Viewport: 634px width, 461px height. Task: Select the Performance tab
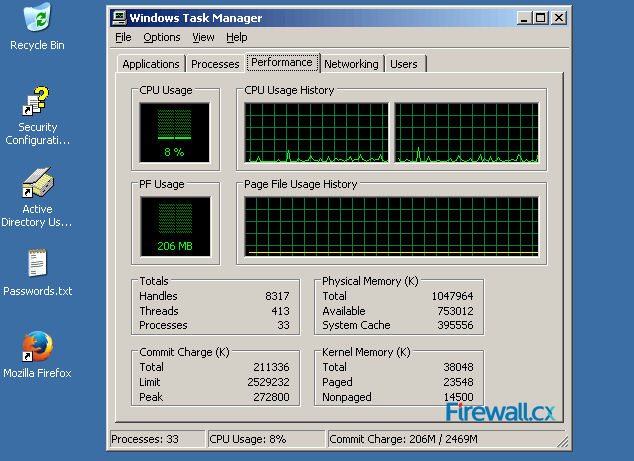pos(282,62)
